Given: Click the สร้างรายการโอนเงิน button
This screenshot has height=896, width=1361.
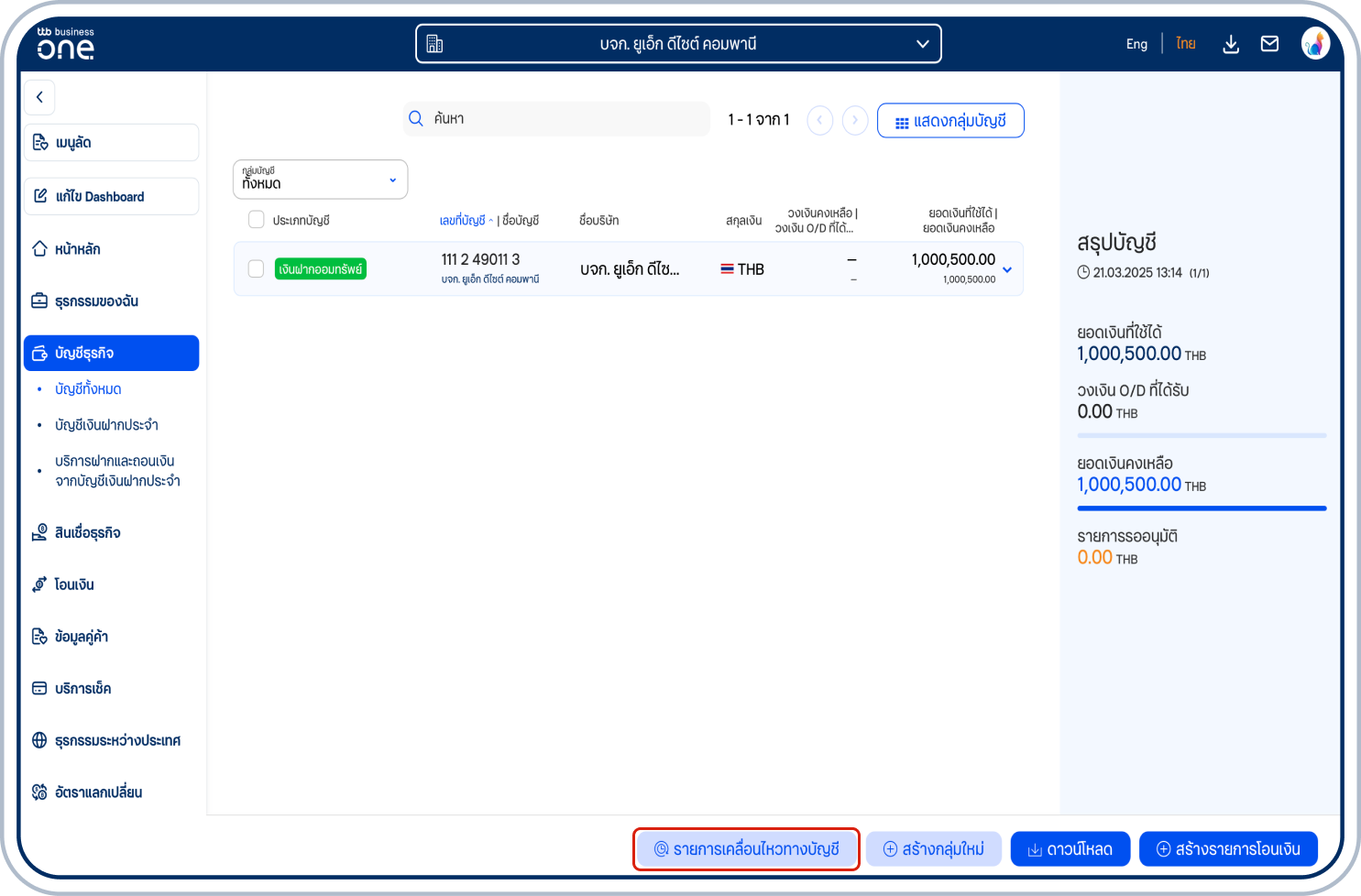Looking at the screenshot, I should tap(1227, 849).
